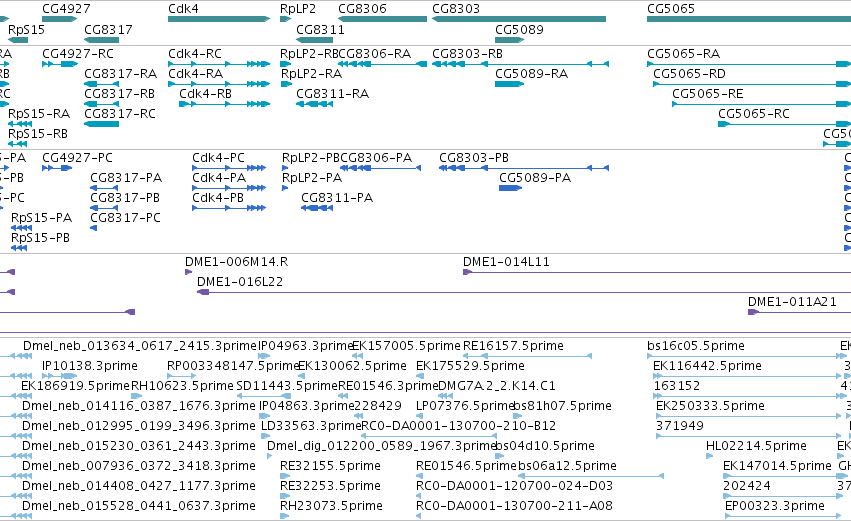The height and width of the screenshot is (521, 851).
Task: Open EST EK250333.5prime
Action: coord(710,406)
